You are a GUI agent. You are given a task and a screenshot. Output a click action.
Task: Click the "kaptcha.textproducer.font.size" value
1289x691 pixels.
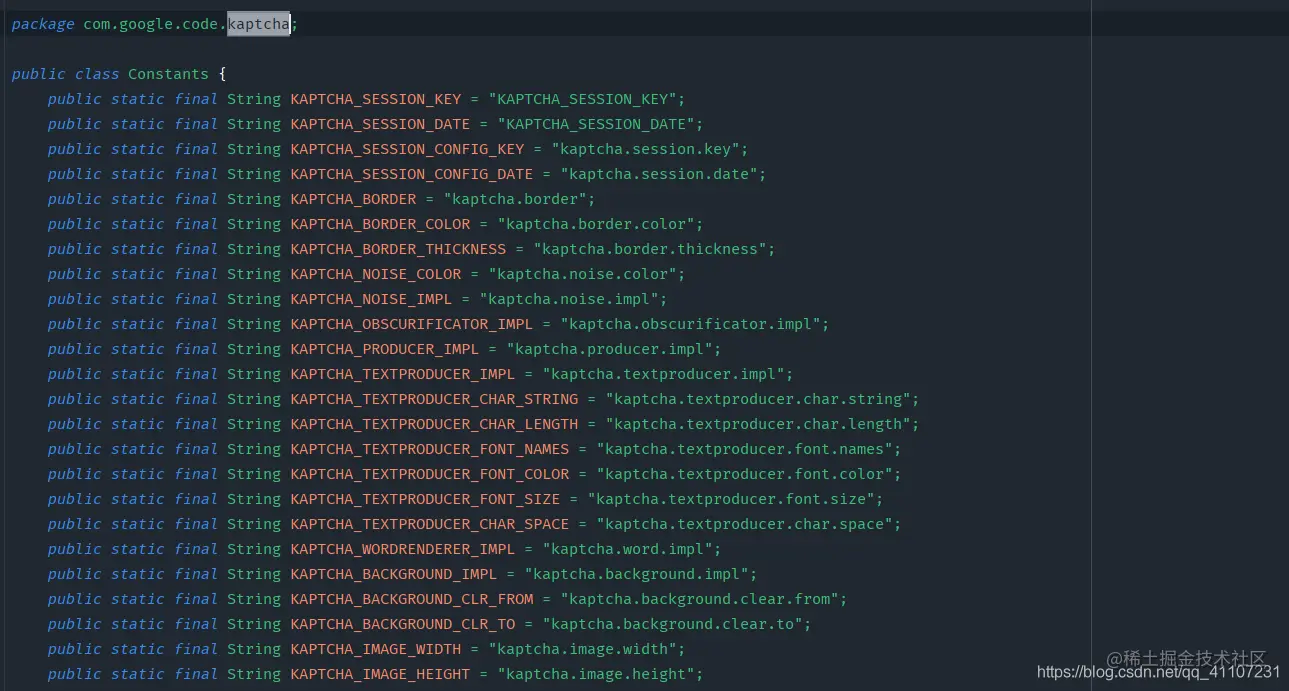point(731,499)
